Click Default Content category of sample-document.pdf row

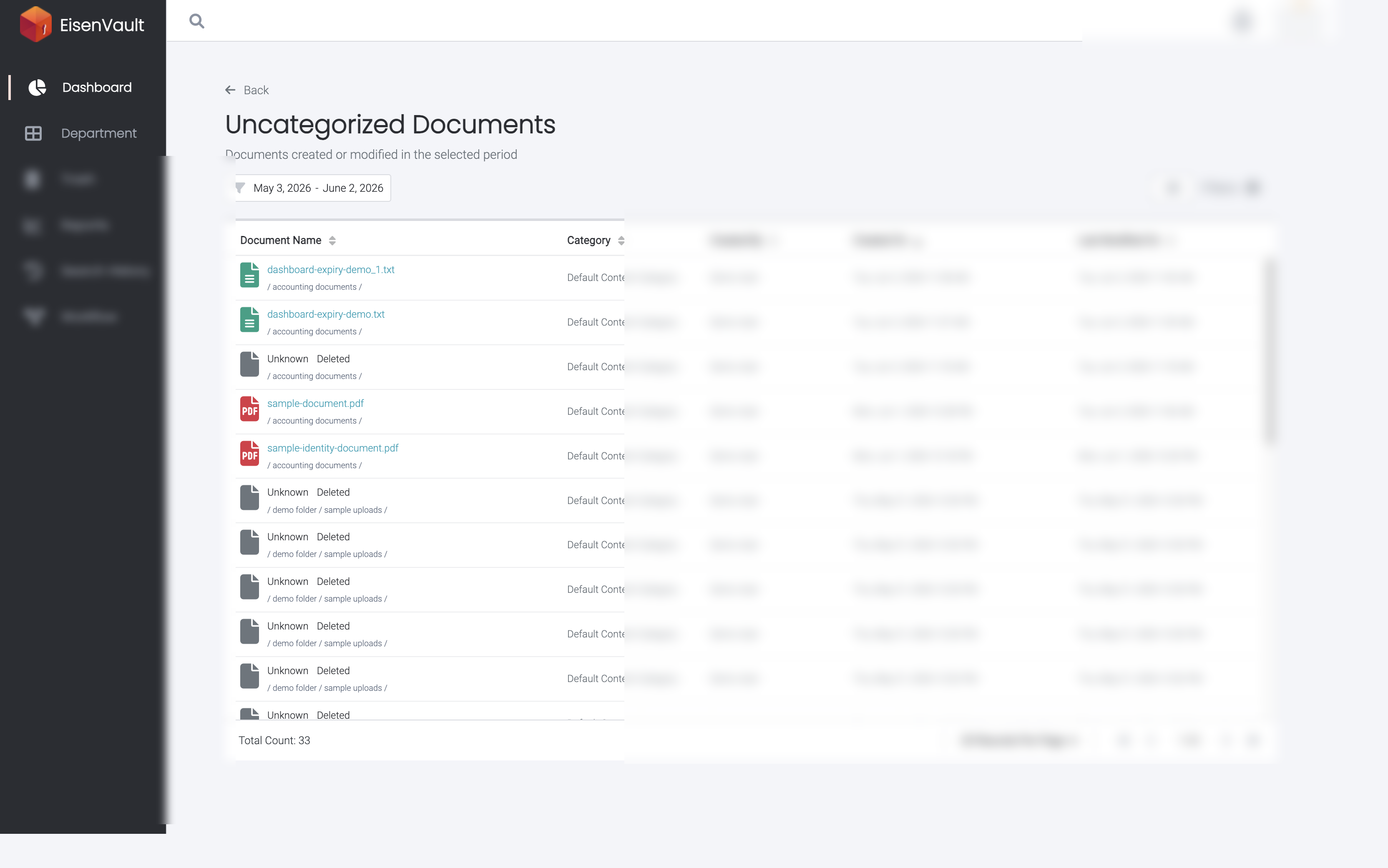click(x=596, y=411)
